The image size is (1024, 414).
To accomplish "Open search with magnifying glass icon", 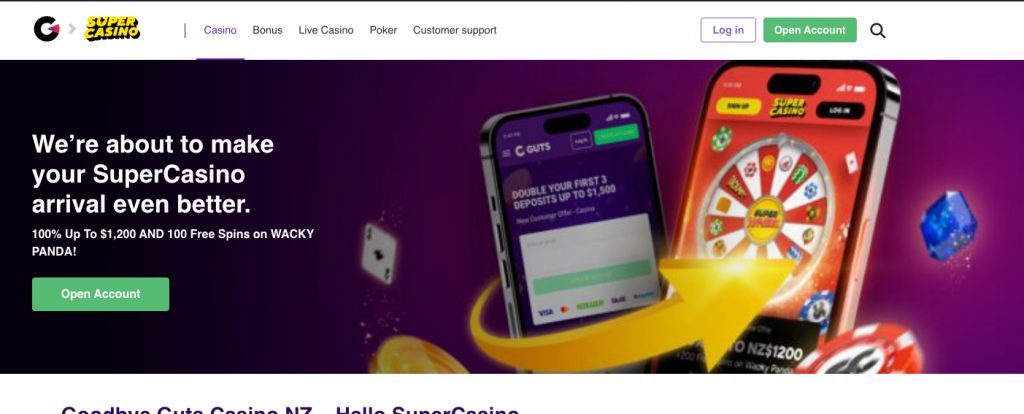I will click(x=878, y=30).
